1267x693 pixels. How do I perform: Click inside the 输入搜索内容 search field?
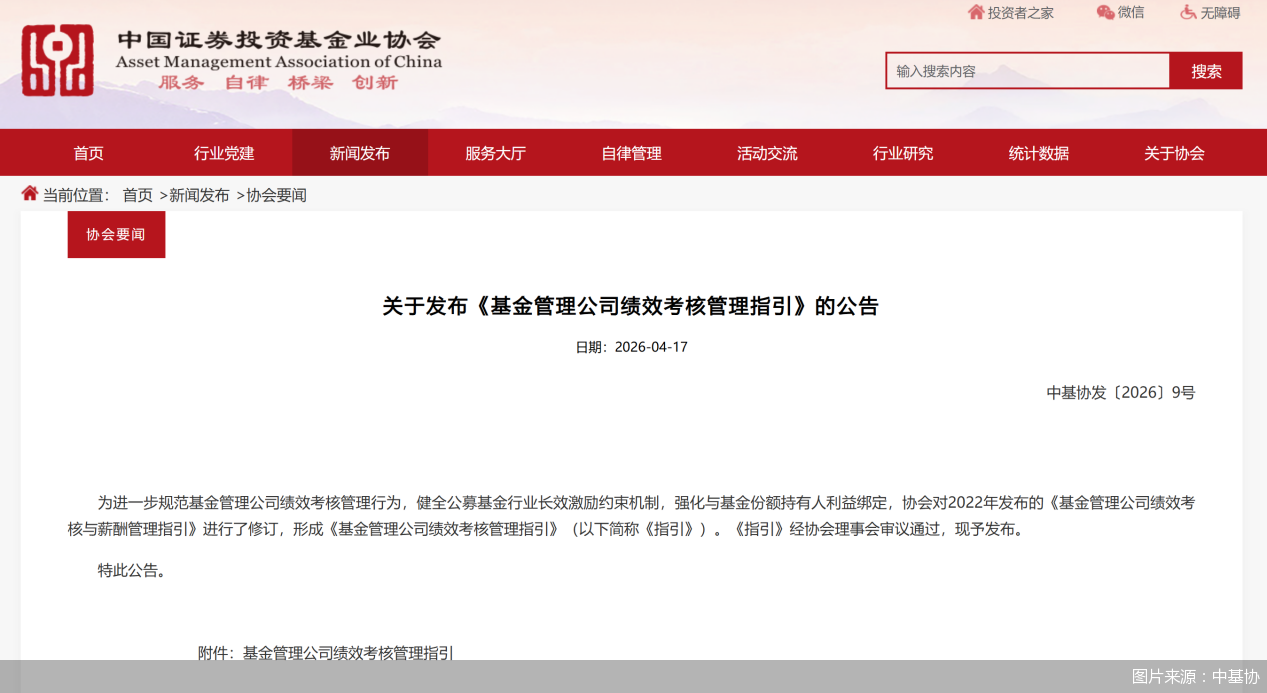(x=1027, y=71)
